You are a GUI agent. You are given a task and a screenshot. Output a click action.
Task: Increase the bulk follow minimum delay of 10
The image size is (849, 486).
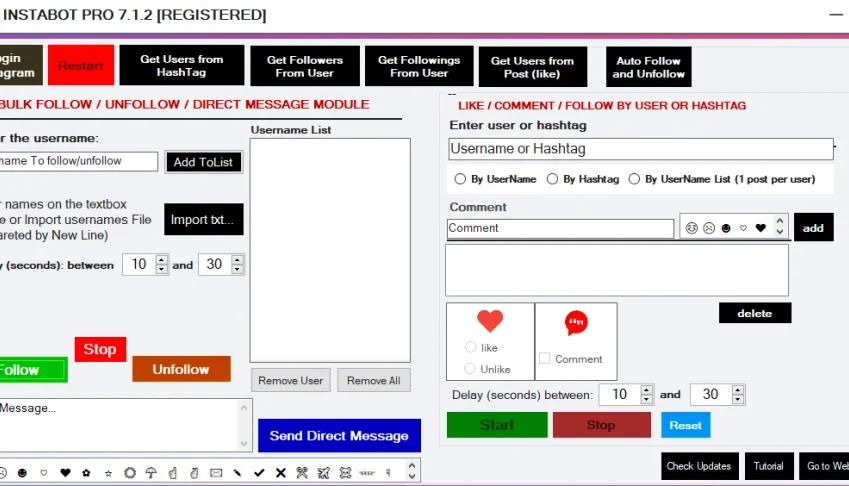[161, 260]
